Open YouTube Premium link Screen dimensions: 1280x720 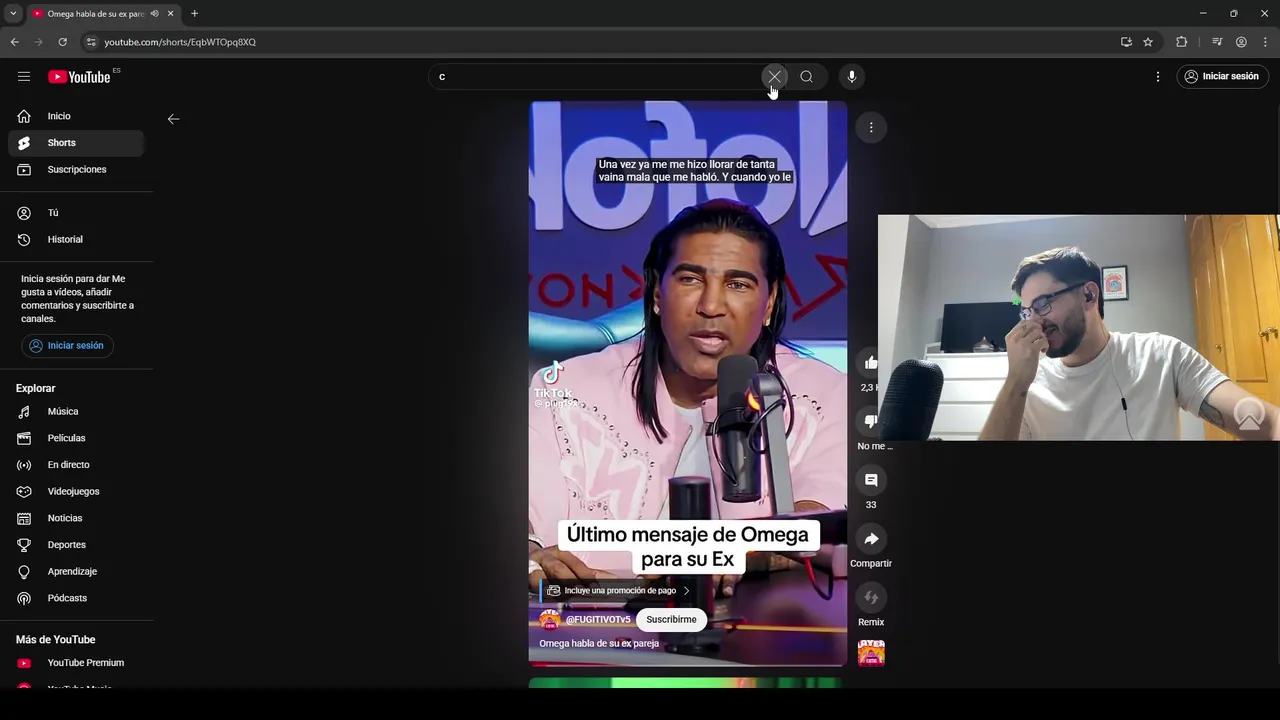[x=76, y=663]
